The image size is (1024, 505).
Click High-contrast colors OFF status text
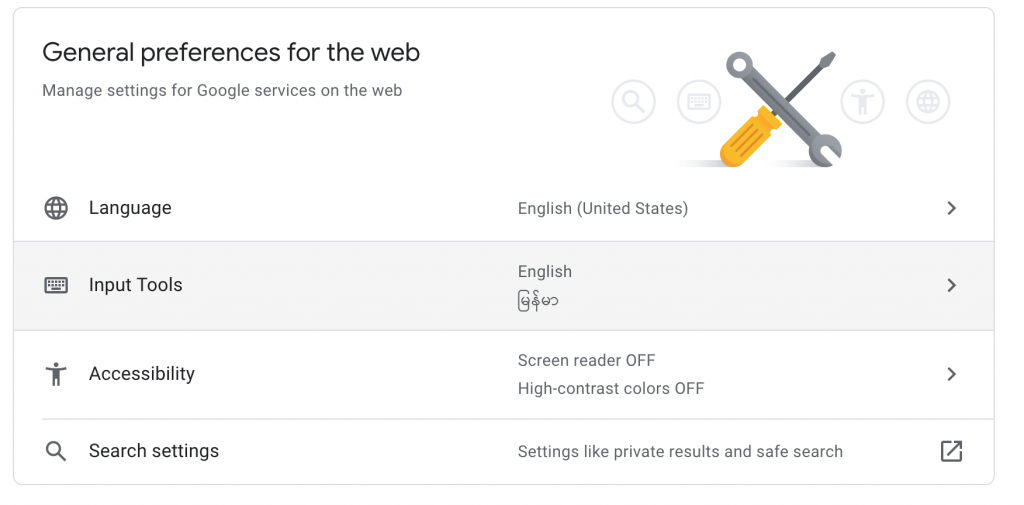point(611,389)
